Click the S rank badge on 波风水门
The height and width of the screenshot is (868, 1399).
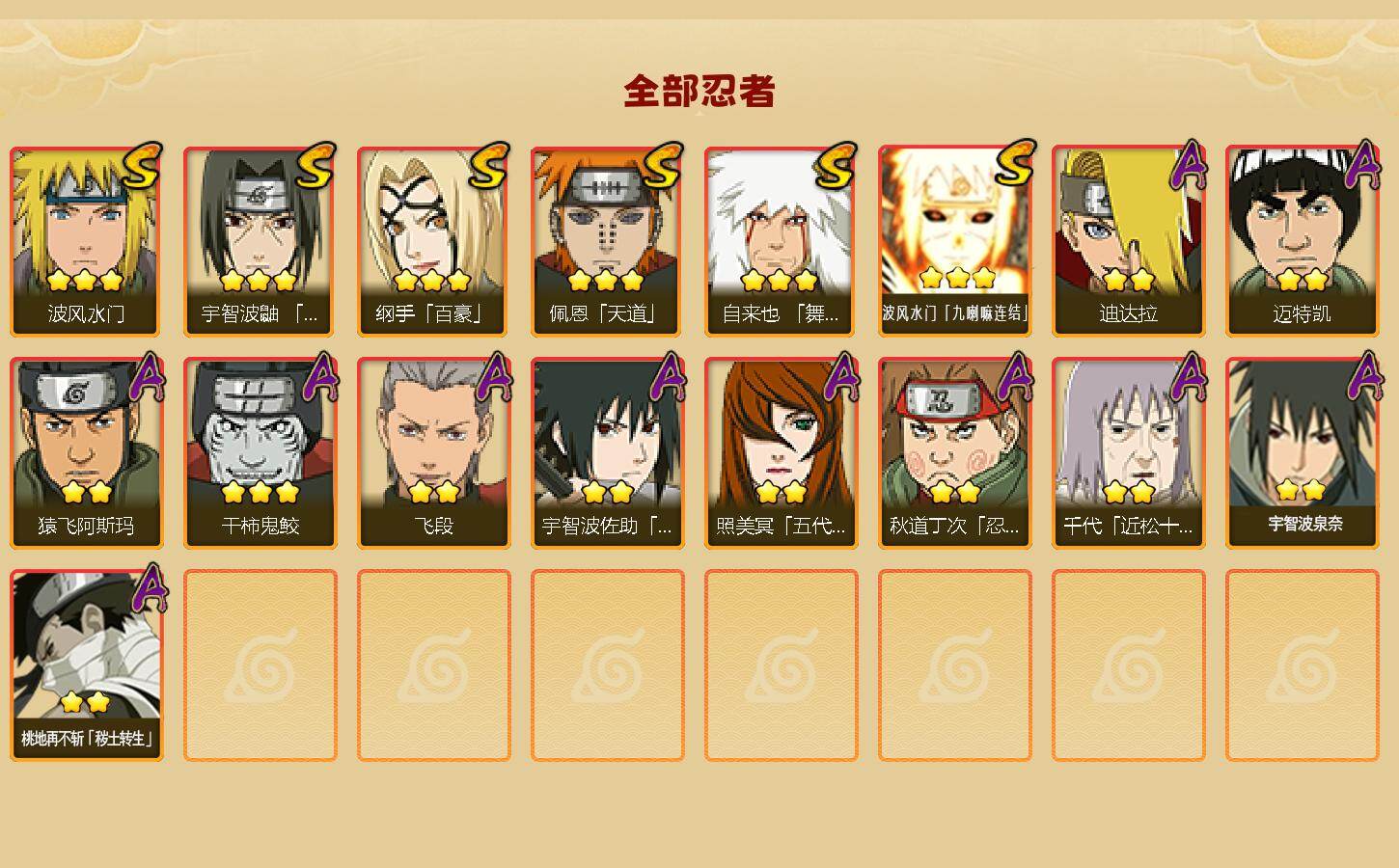coord(142,166)
